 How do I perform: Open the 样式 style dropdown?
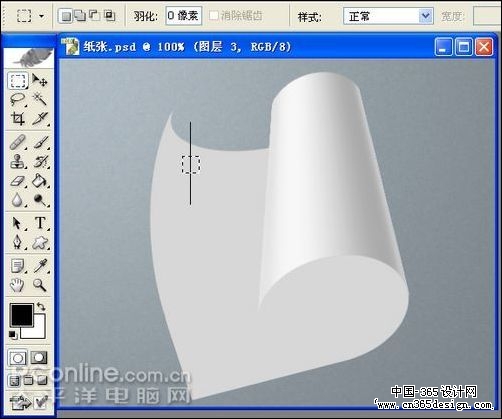388,16
